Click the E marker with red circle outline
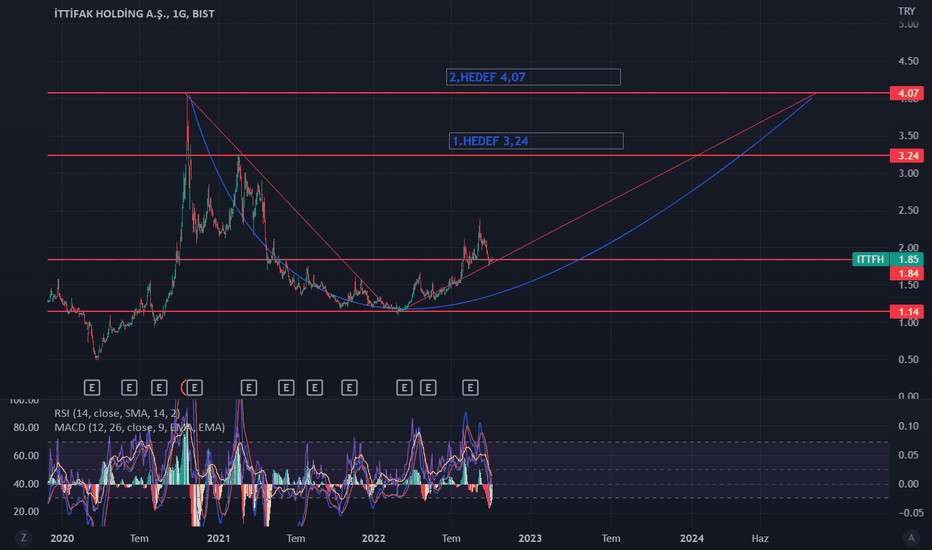The height and width of the screenshot is (550, 932). [x=193, y=388]
